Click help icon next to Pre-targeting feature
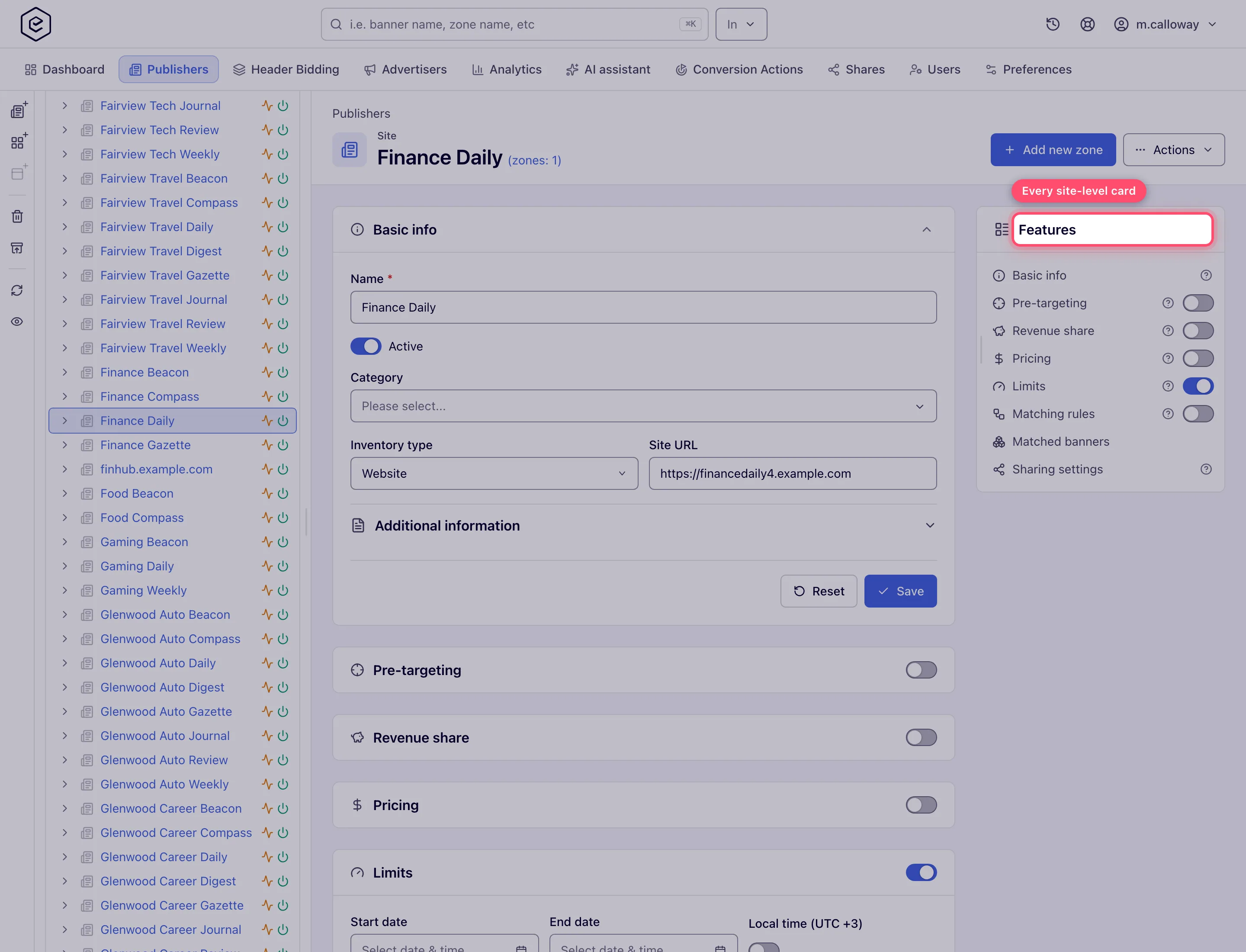Viewport: 1246px width, 952px height. 1168,303
